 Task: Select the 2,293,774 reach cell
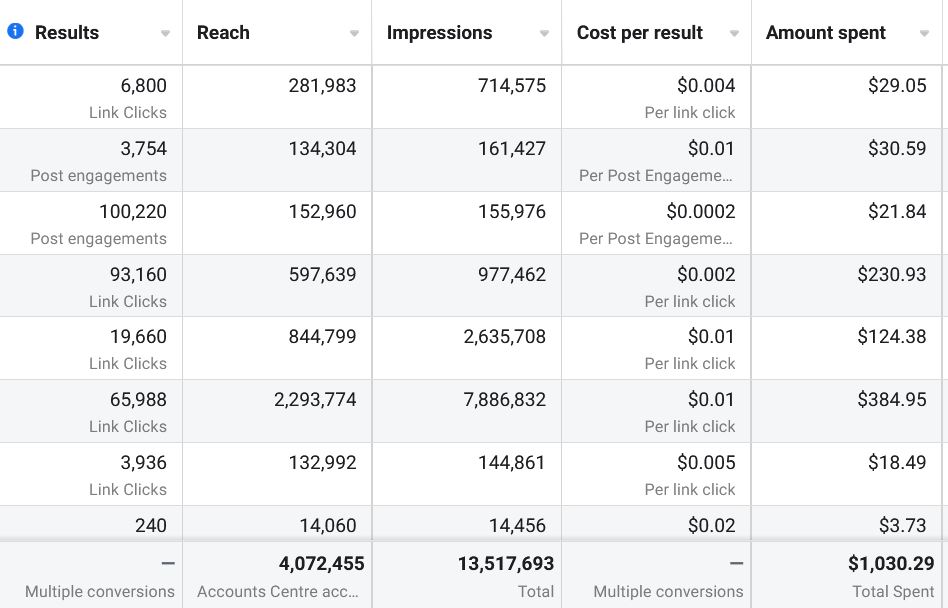tap(315, 400)
